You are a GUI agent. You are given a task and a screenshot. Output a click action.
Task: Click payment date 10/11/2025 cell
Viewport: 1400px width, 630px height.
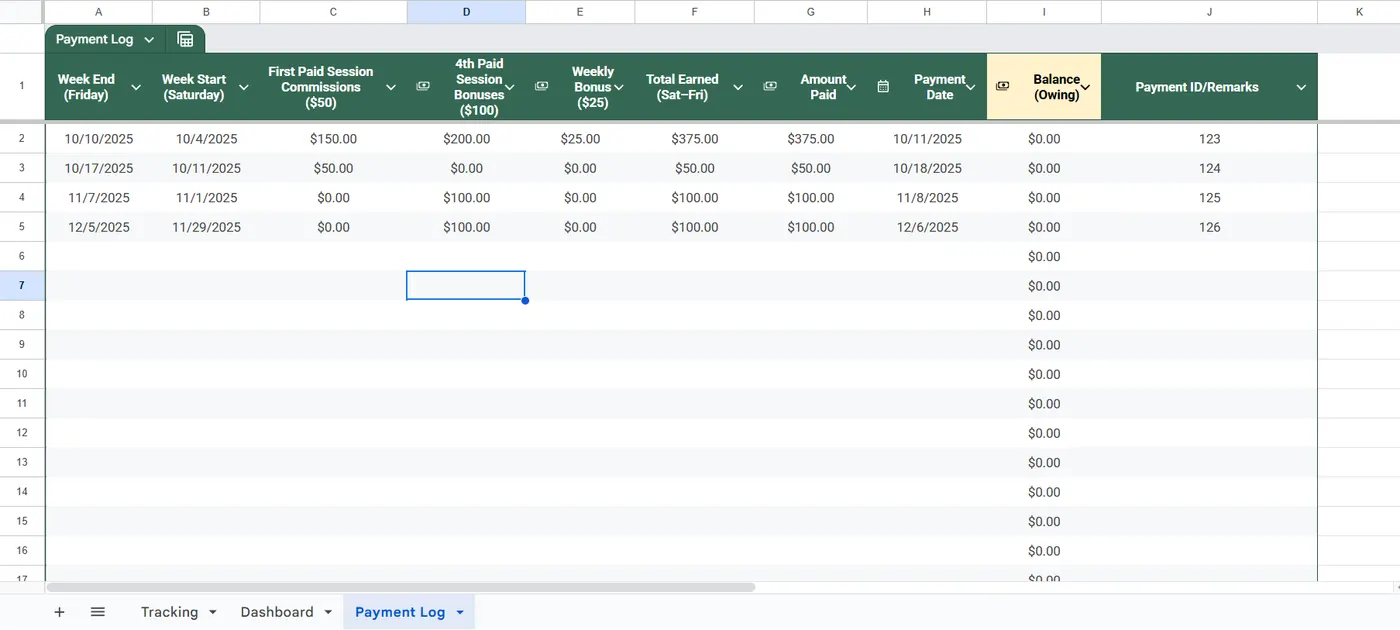coord(927,139)
